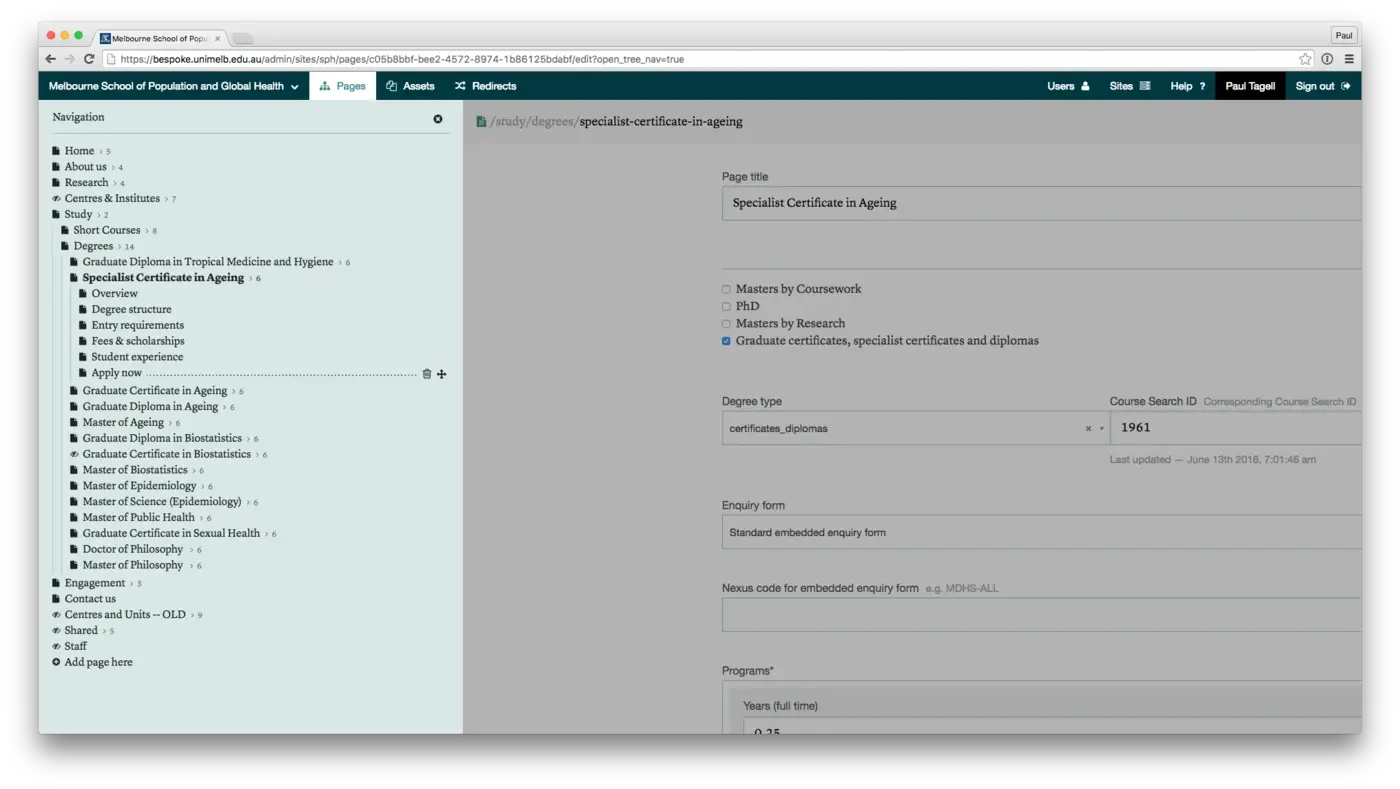Image resolution: width=1400 pixels, height=789 pixels.
Task: Expand the Engagement node arrow
Action: 132,583
